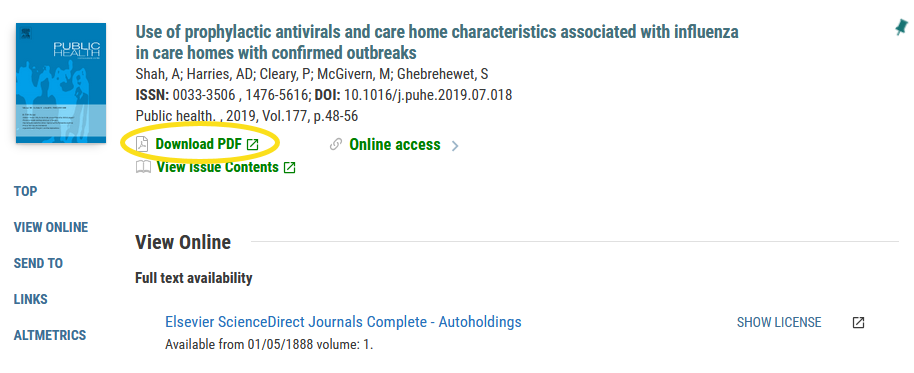The height and width of the screenshot is (373, 914).
Task: Jump to the TOP section
Action: 25,191
